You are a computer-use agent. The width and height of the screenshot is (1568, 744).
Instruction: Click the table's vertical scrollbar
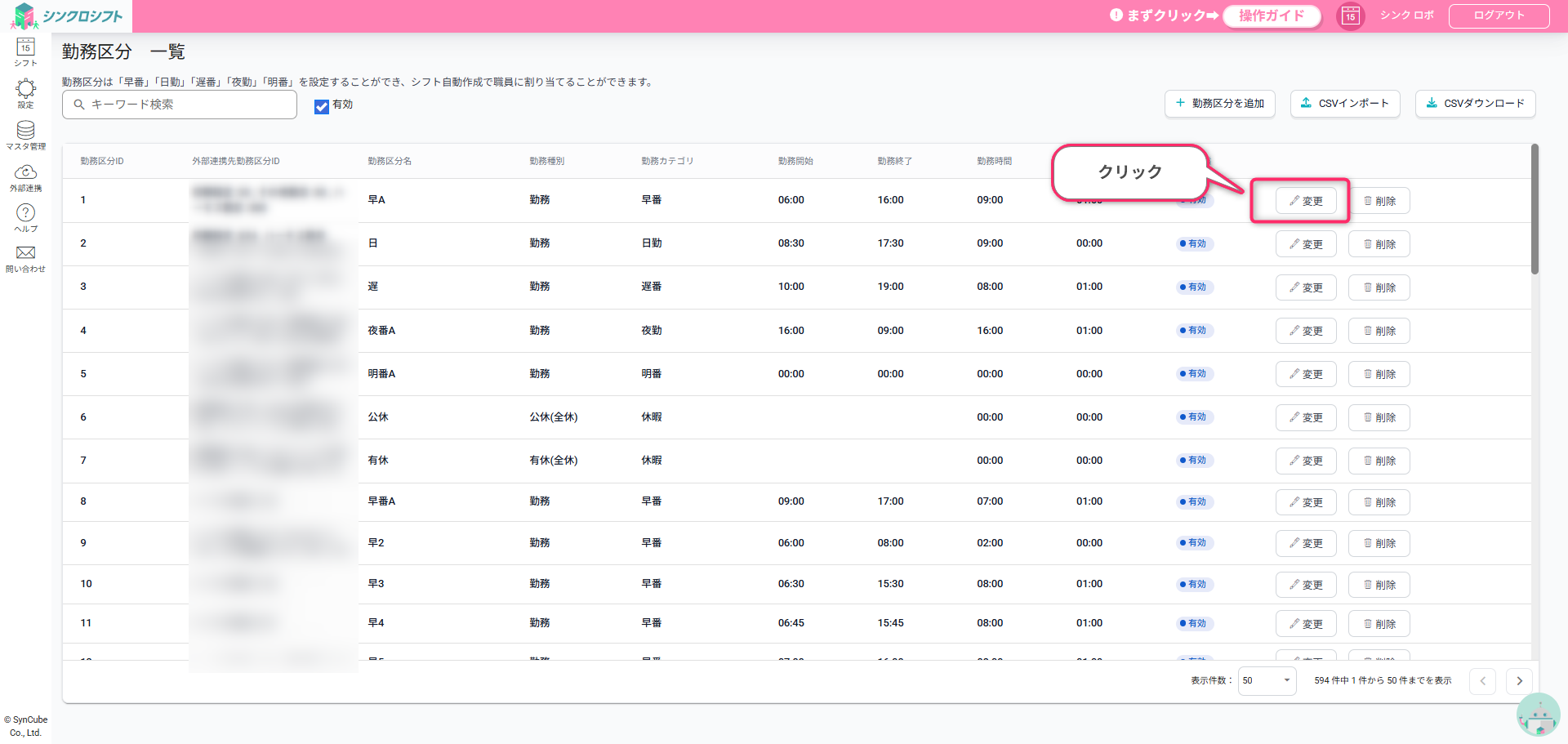[x=1535, y=211]
